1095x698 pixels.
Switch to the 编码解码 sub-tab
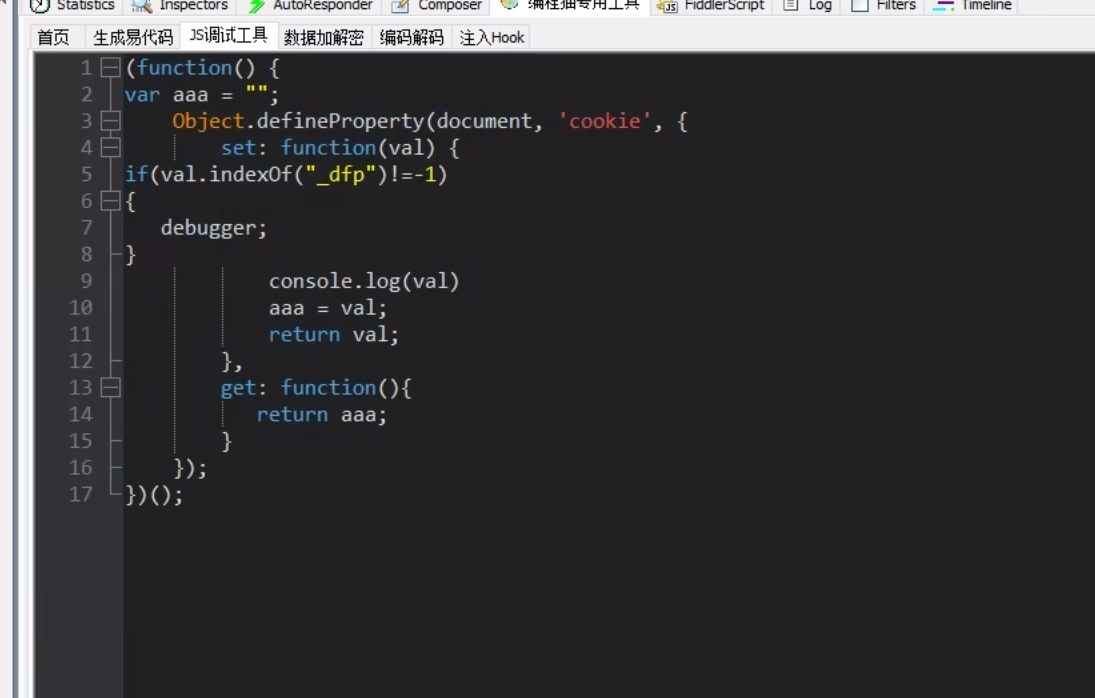pyautogui.click(x=411, y=37)
